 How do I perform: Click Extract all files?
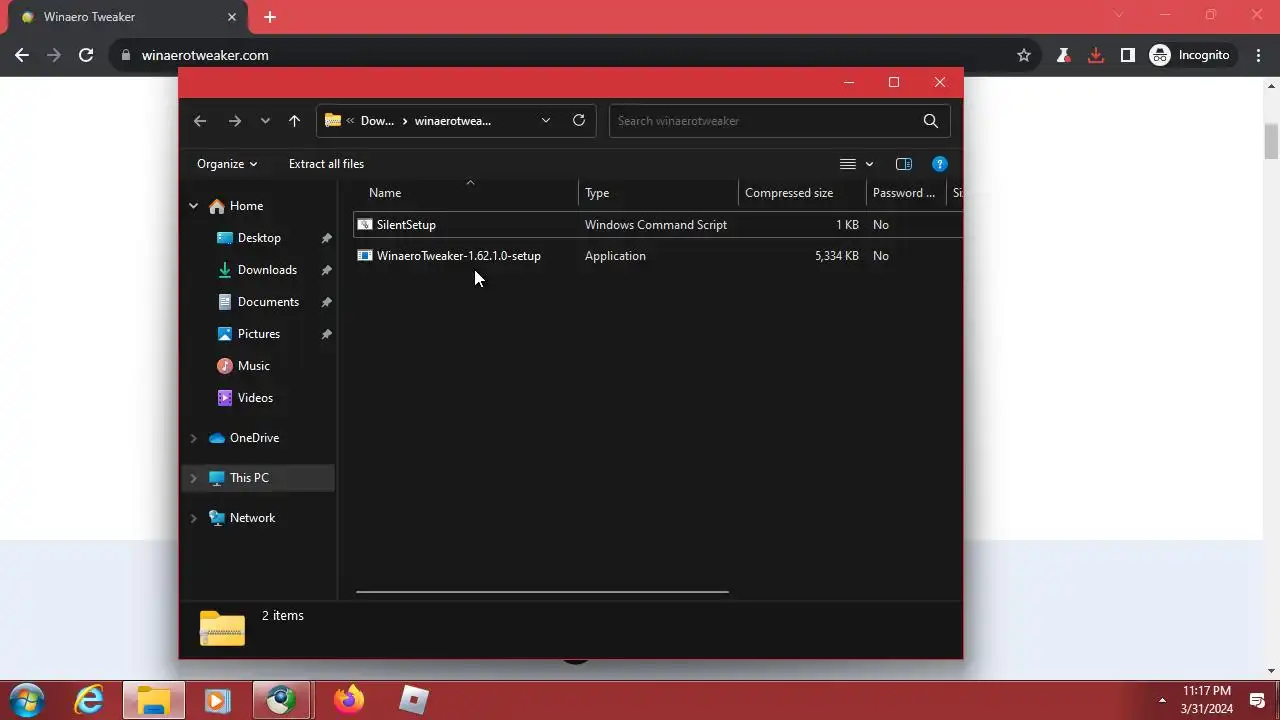click(326, 164)
